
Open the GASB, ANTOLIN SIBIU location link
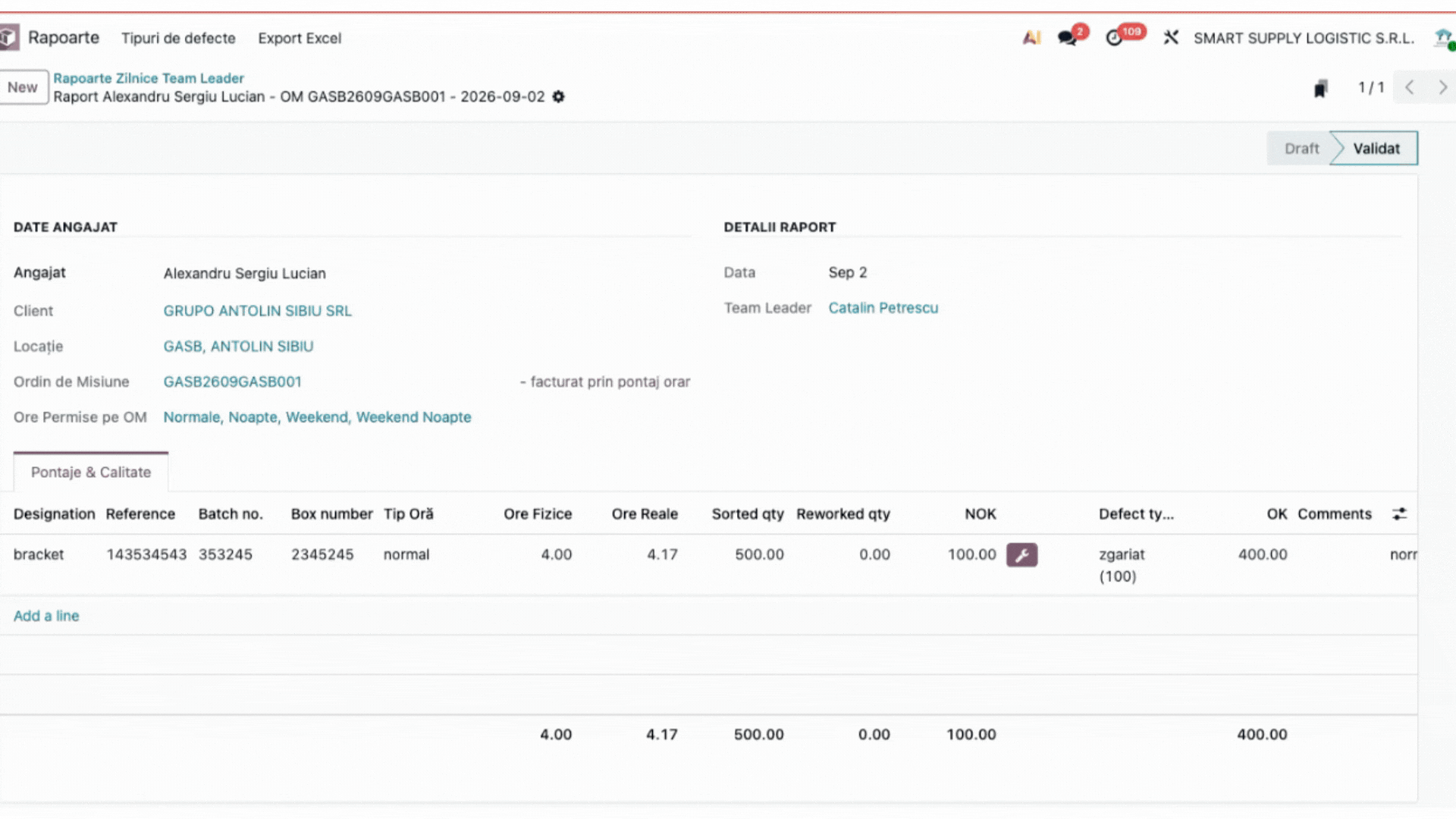[238, 347]
